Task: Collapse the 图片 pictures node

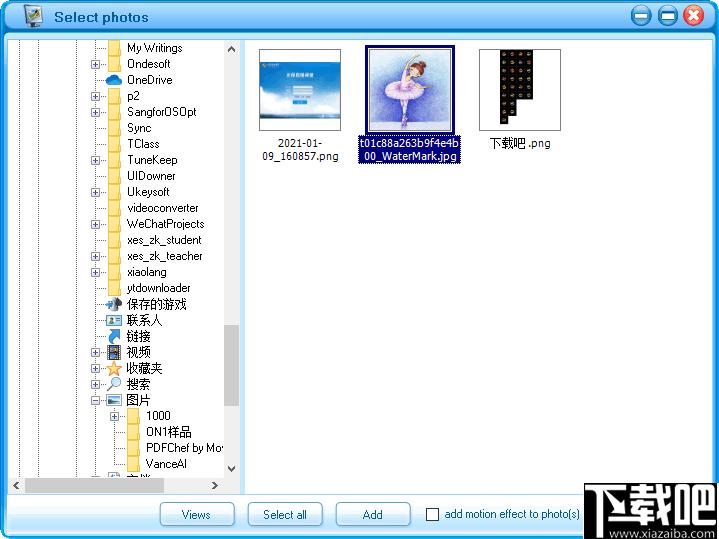Action: [x=95, y=400]
